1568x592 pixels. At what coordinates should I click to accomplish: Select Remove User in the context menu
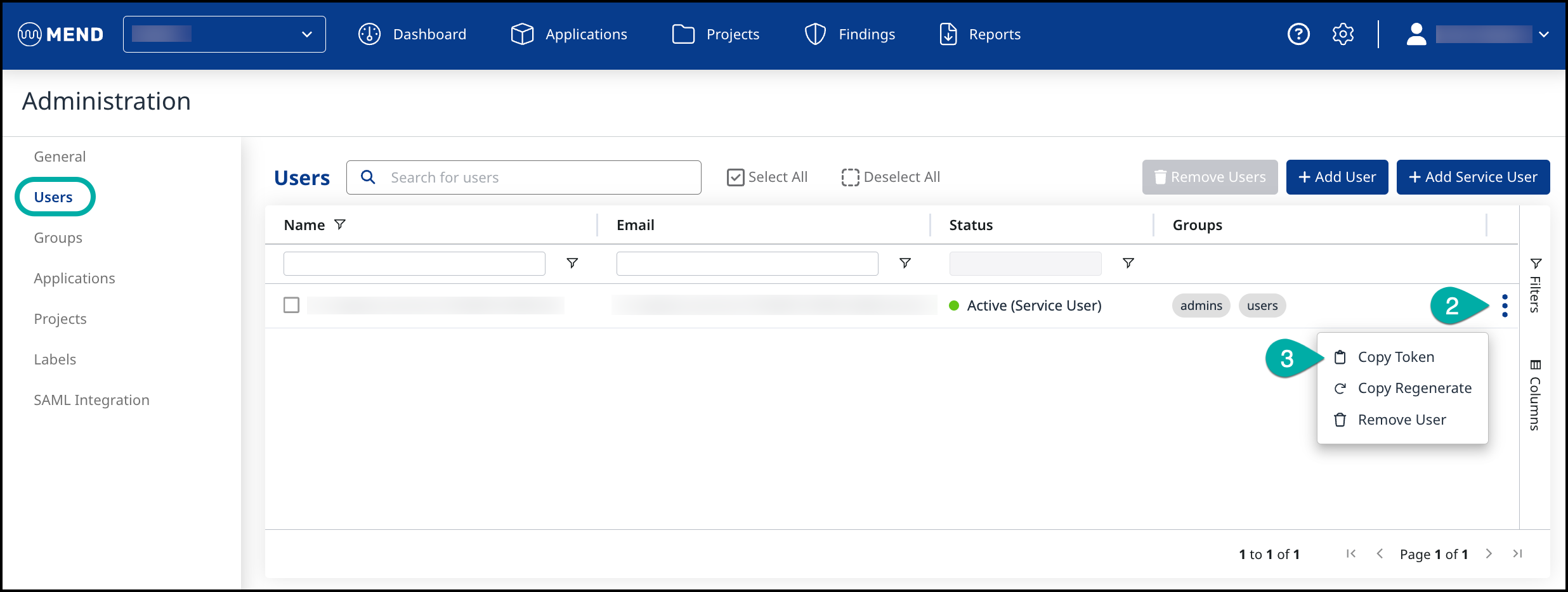pos(1401,420)
